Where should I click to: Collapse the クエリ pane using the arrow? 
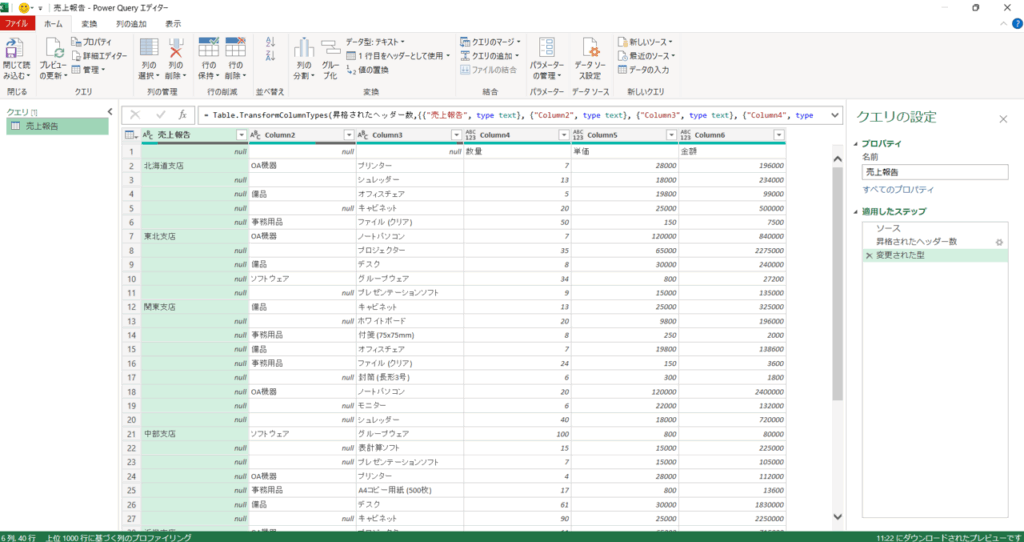110,112
